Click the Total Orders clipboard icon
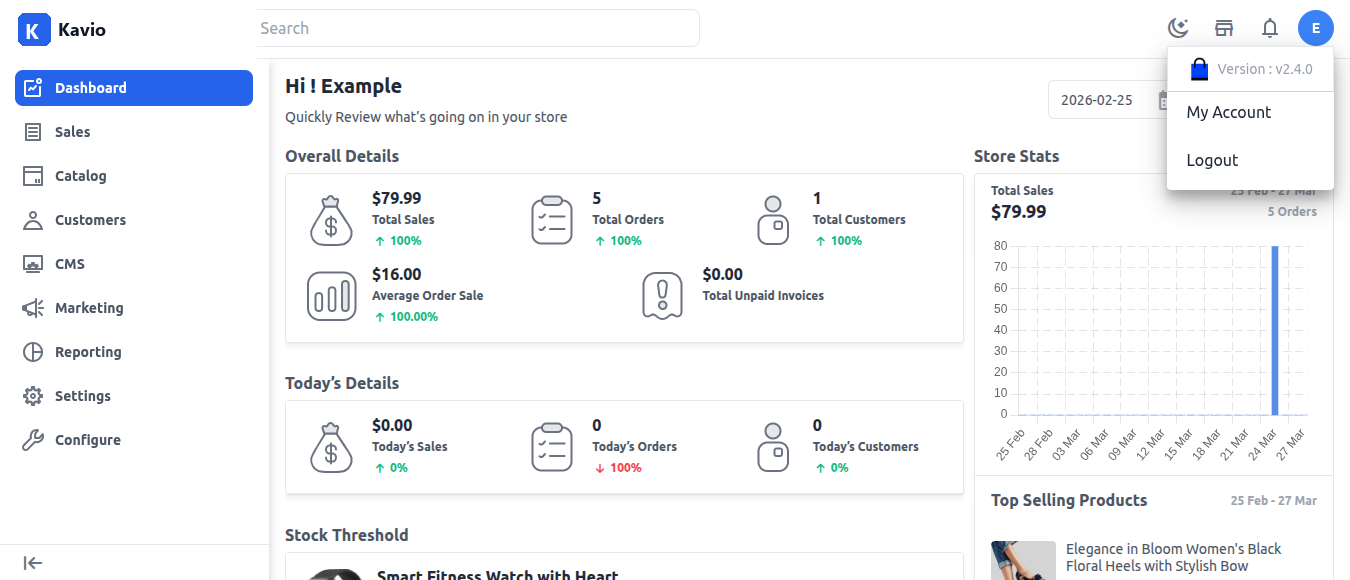Image resolution: width=1350 pixels, height=580 pixels. coord(552,220)
